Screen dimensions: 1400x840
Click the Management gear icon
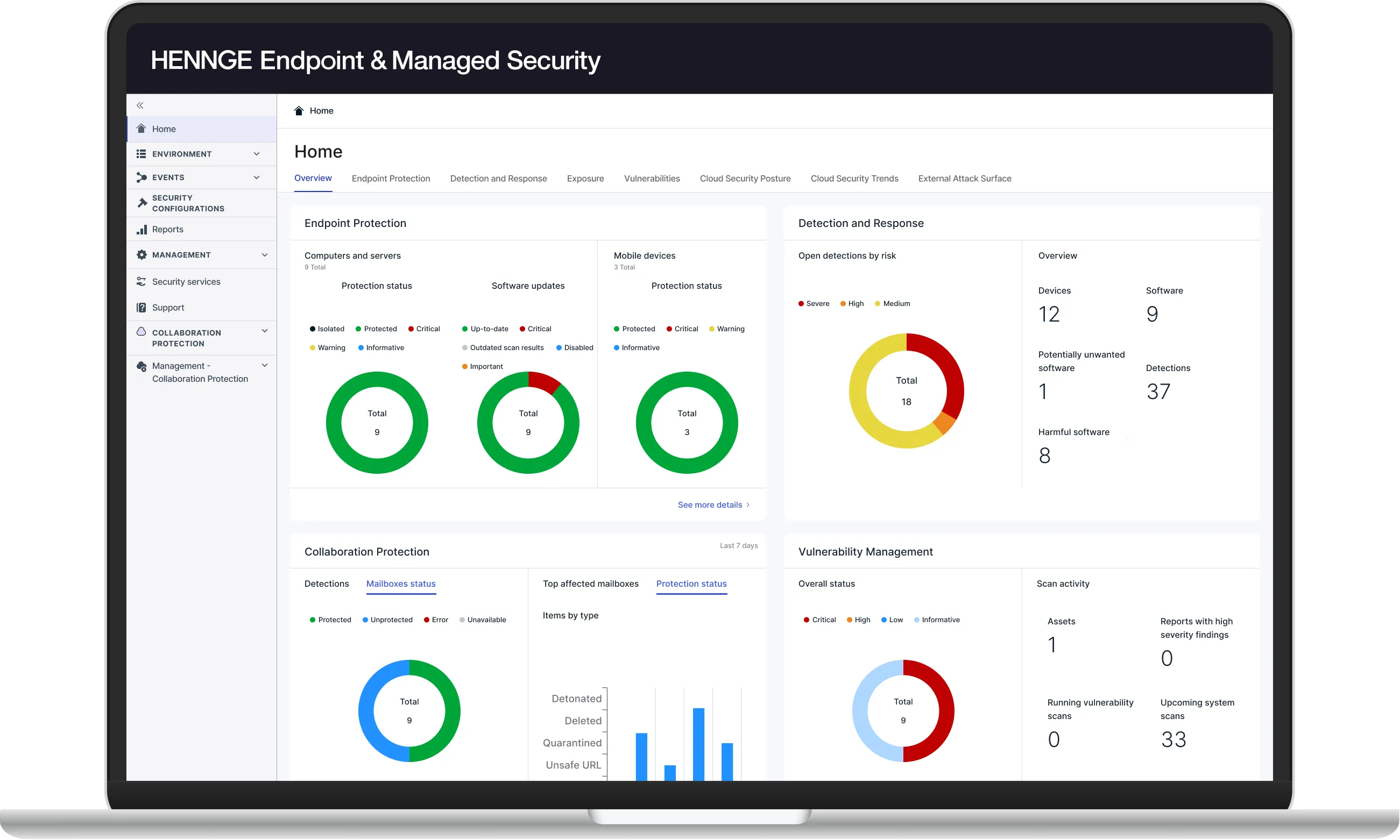(142, 255)
